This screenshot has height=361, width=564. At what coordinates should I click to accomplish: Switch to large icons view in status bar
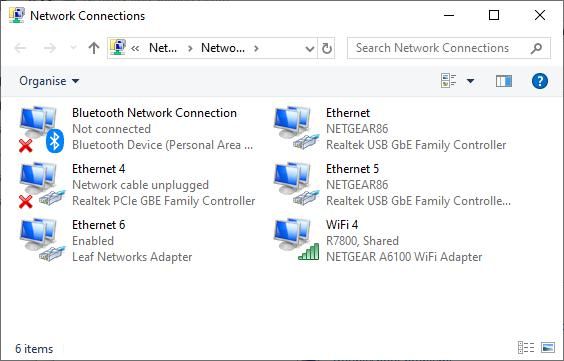coord(548,348)
